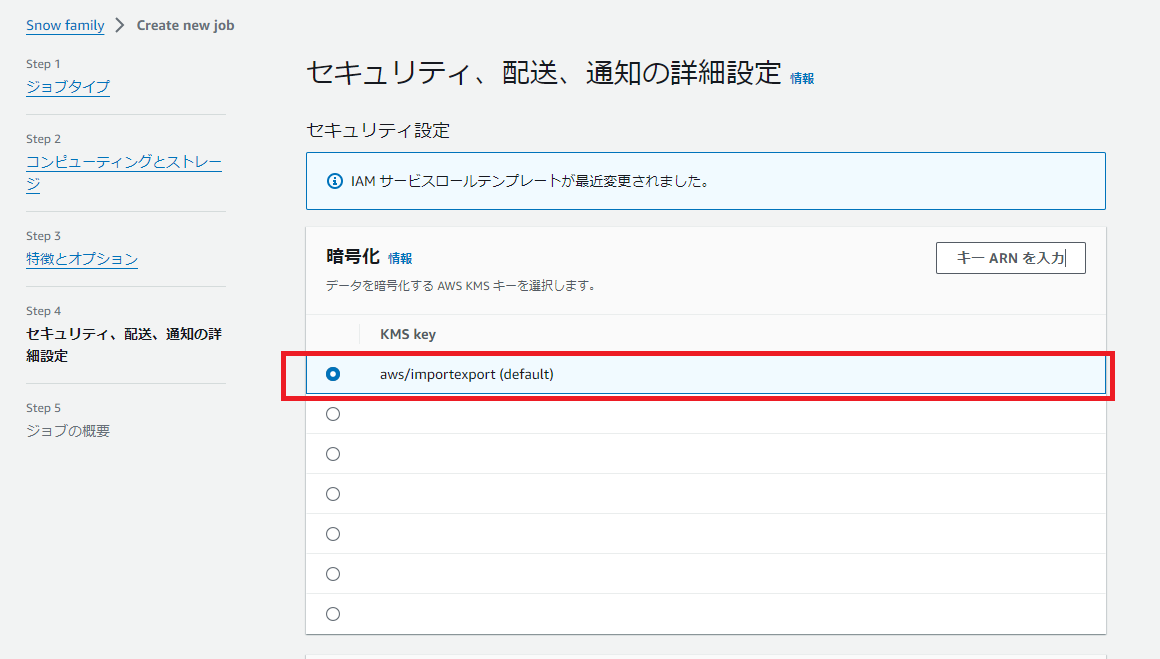The image size is (1160, 659).
Task: Select the last KMS key radio button
Action: pyautogui.click(x=333, y=614)
